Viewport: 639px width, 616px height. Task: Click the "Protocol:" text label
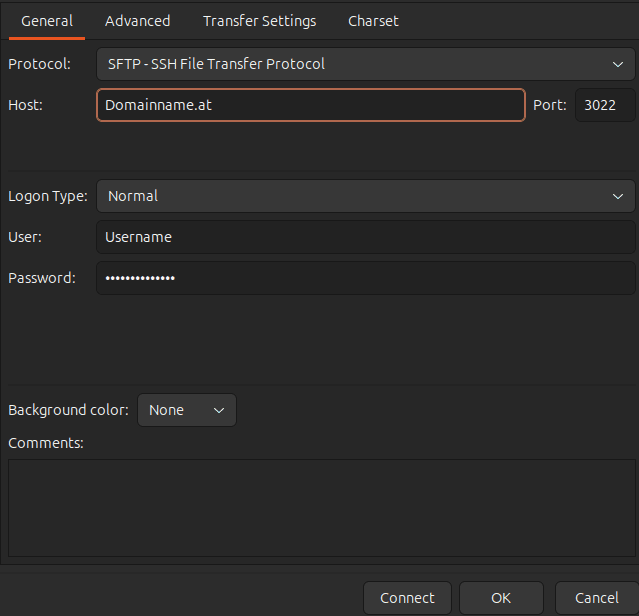[x=39, y=64]
